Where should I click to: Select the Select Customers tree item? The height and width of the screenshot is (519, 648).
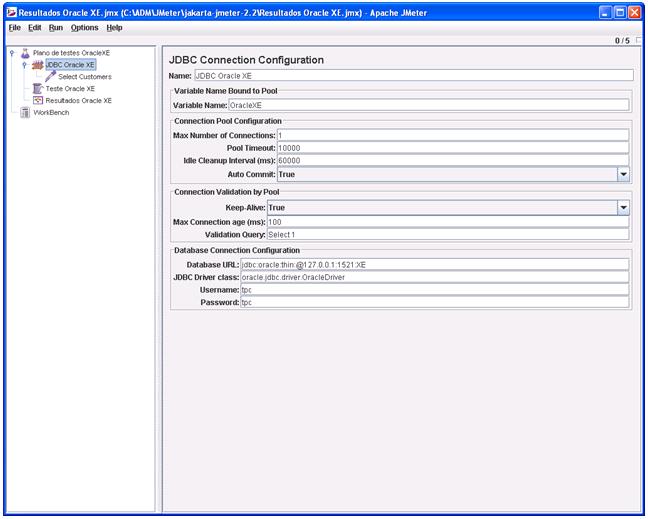click(x=85, y=77)
